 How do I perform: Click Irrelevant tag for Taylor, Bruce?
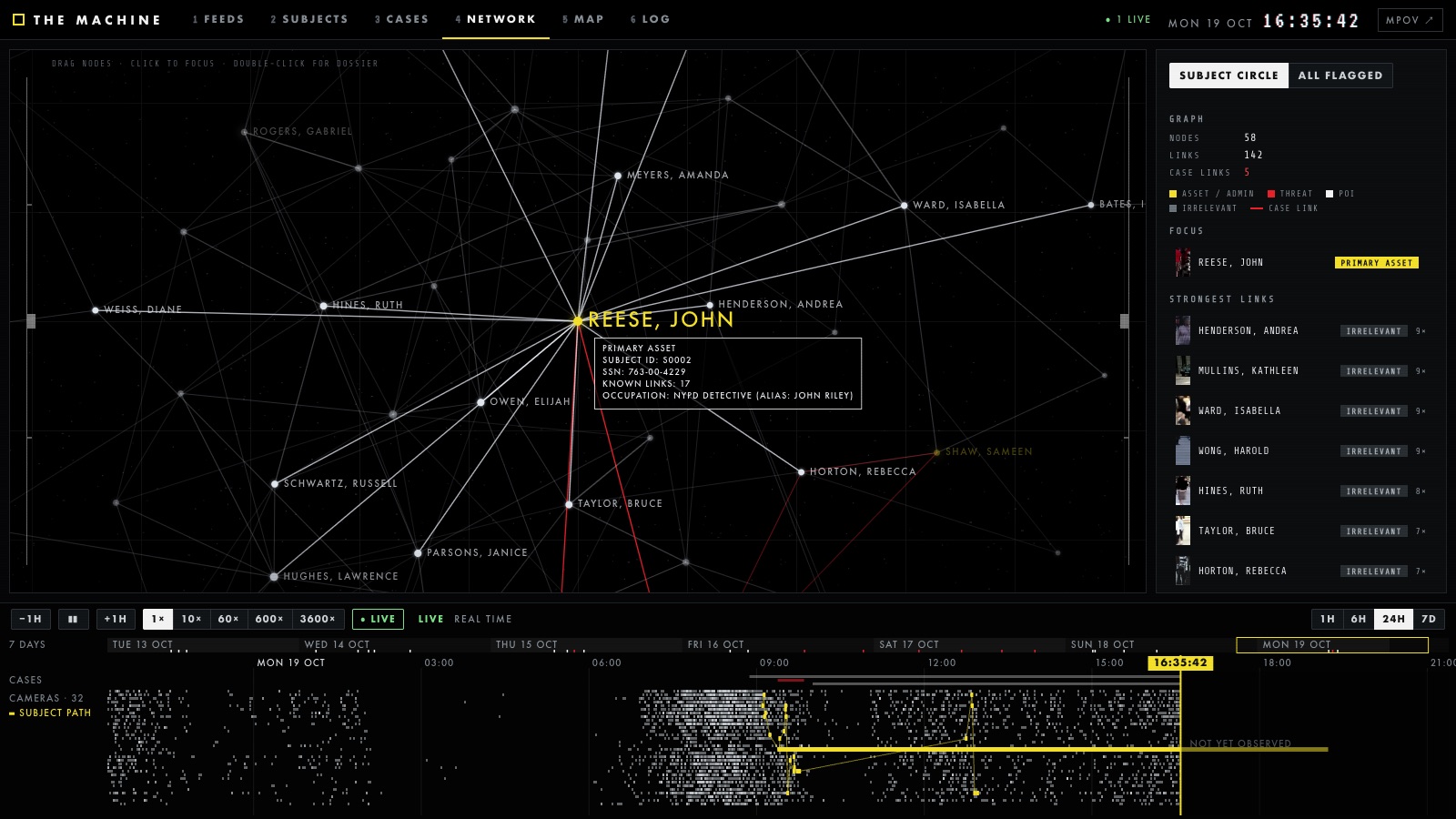[1374, 531]
